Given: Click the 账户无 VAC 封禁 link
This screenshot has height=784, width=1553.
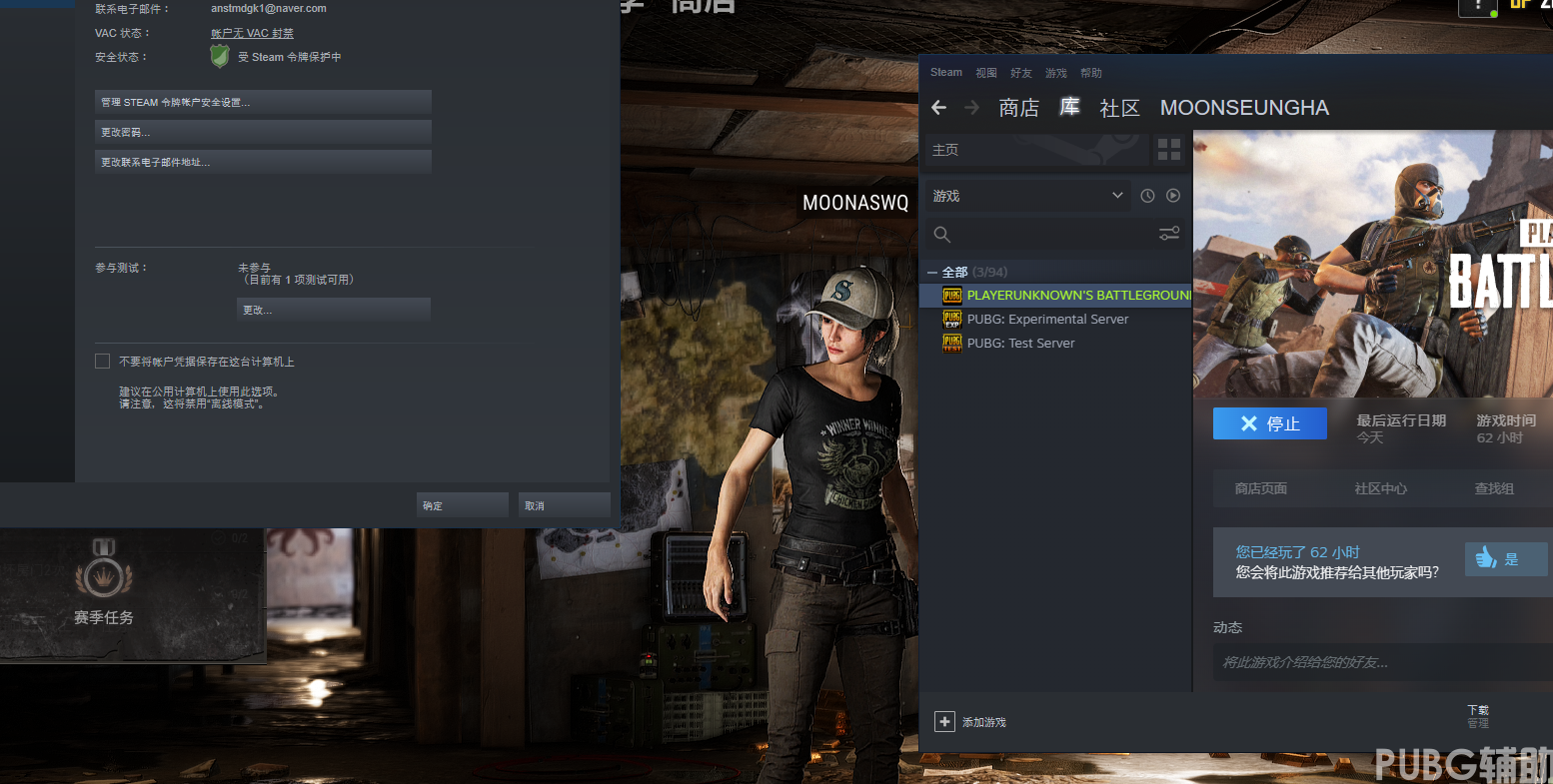Looking at the screenshot, I should (x=252, y=33).
